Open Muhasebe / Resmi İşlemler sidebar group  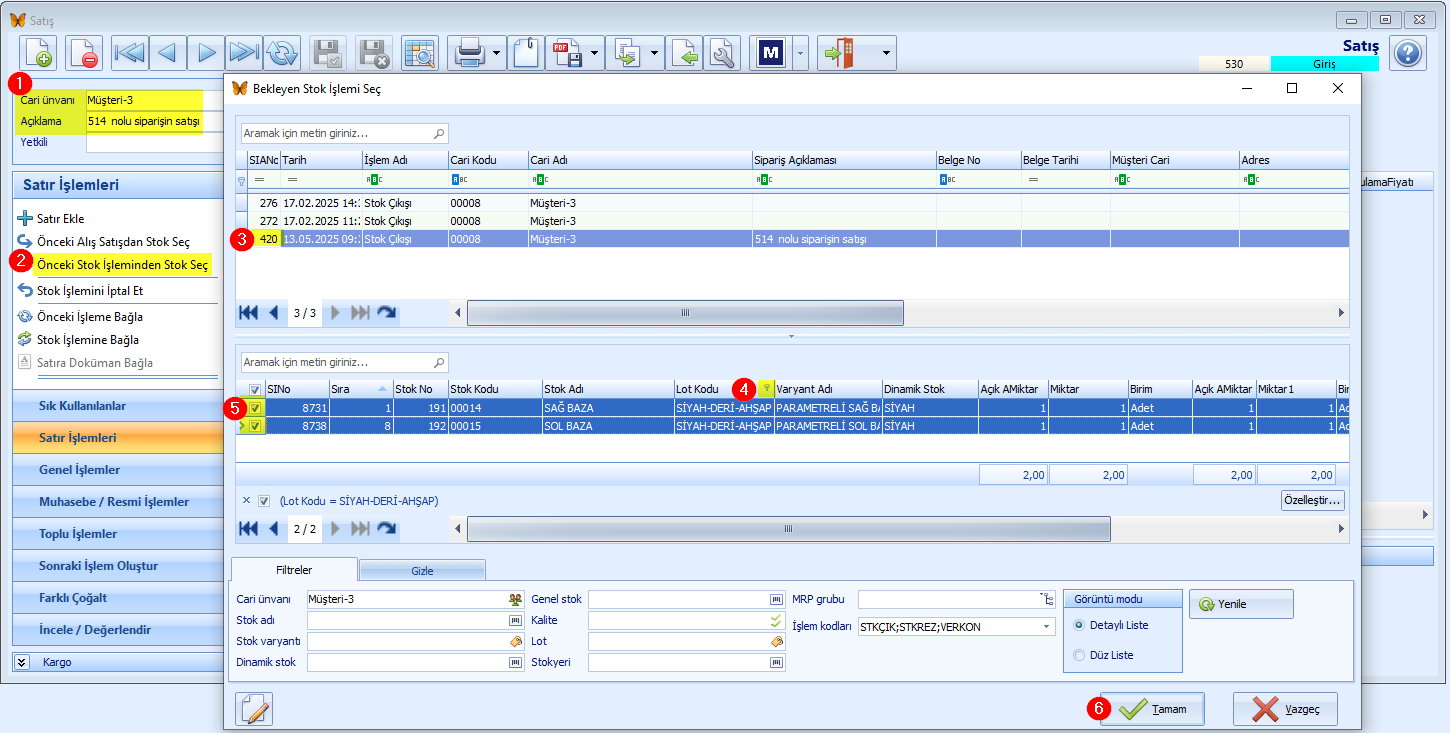pos(117,502)
